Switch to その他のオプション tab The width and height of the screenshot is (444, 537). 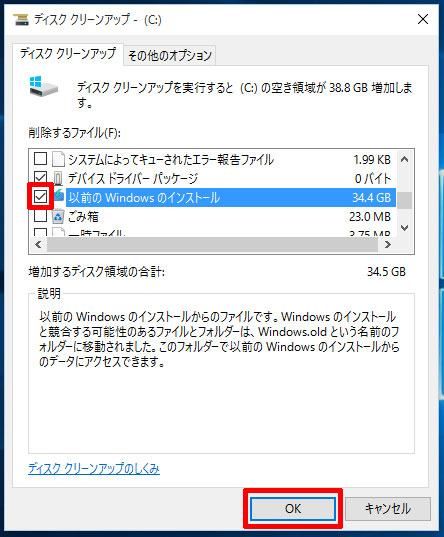pyautogui.click(x=170, y=55)
